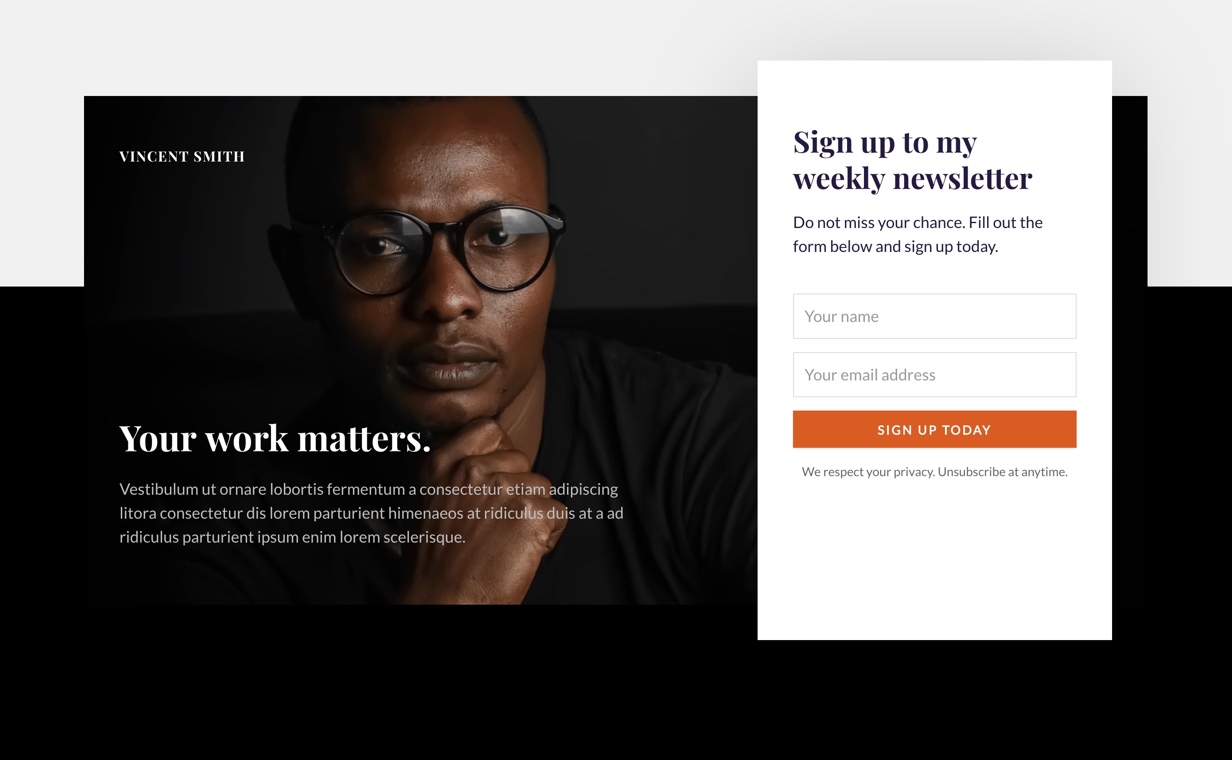Submit with the SIGN UP TODAY button
1232x760 pixels.
coord(934,429)
